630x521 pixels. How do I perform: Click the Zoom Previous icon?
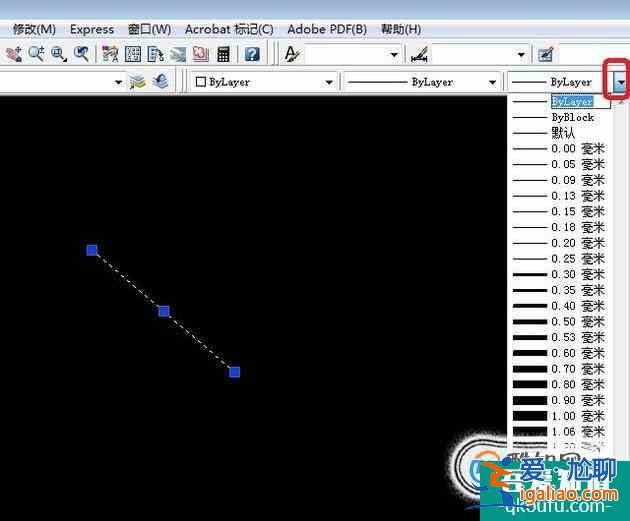tap(81, 54)
